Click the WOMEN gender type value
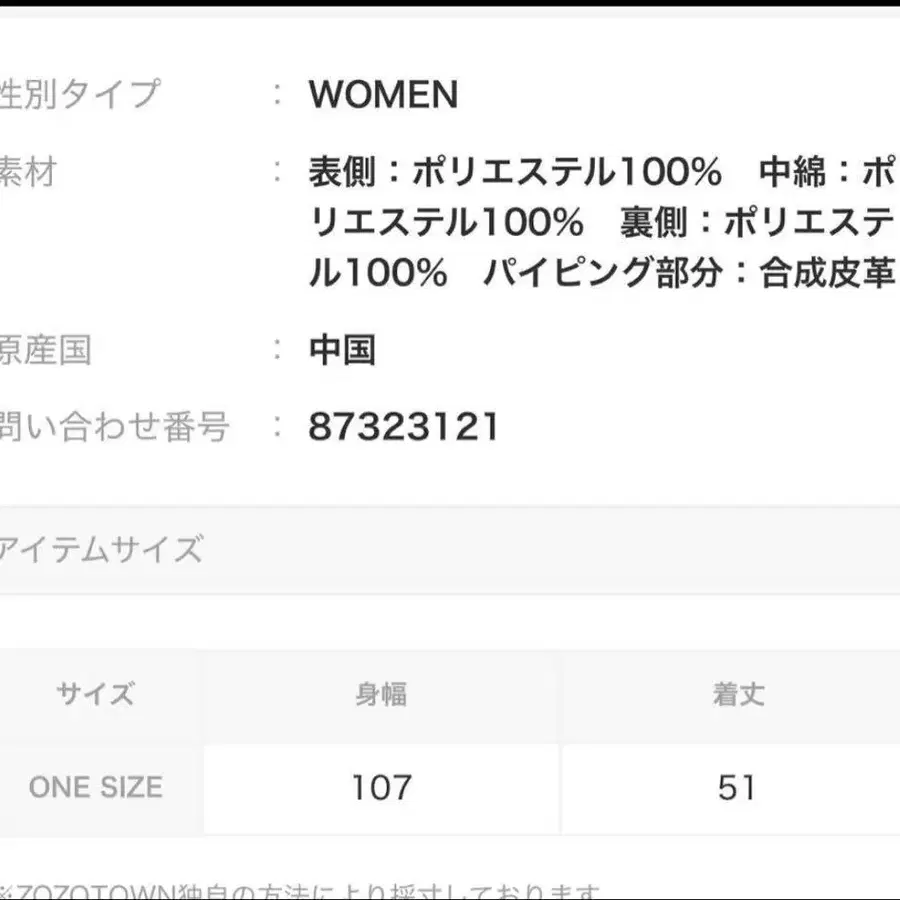 coord(383,95)
